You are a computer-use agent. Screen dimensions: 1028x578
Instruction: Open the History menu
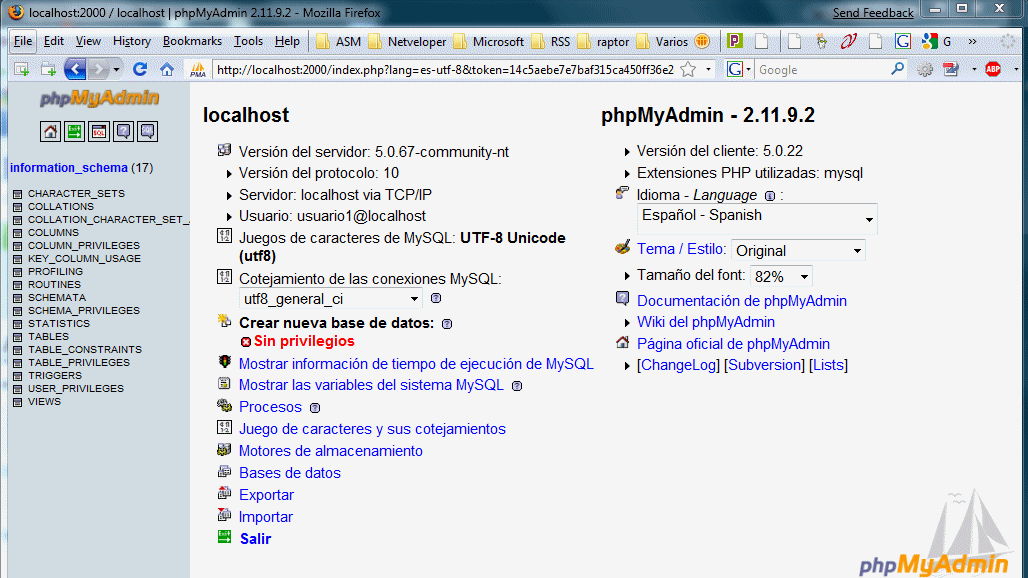tap(132, 41)
